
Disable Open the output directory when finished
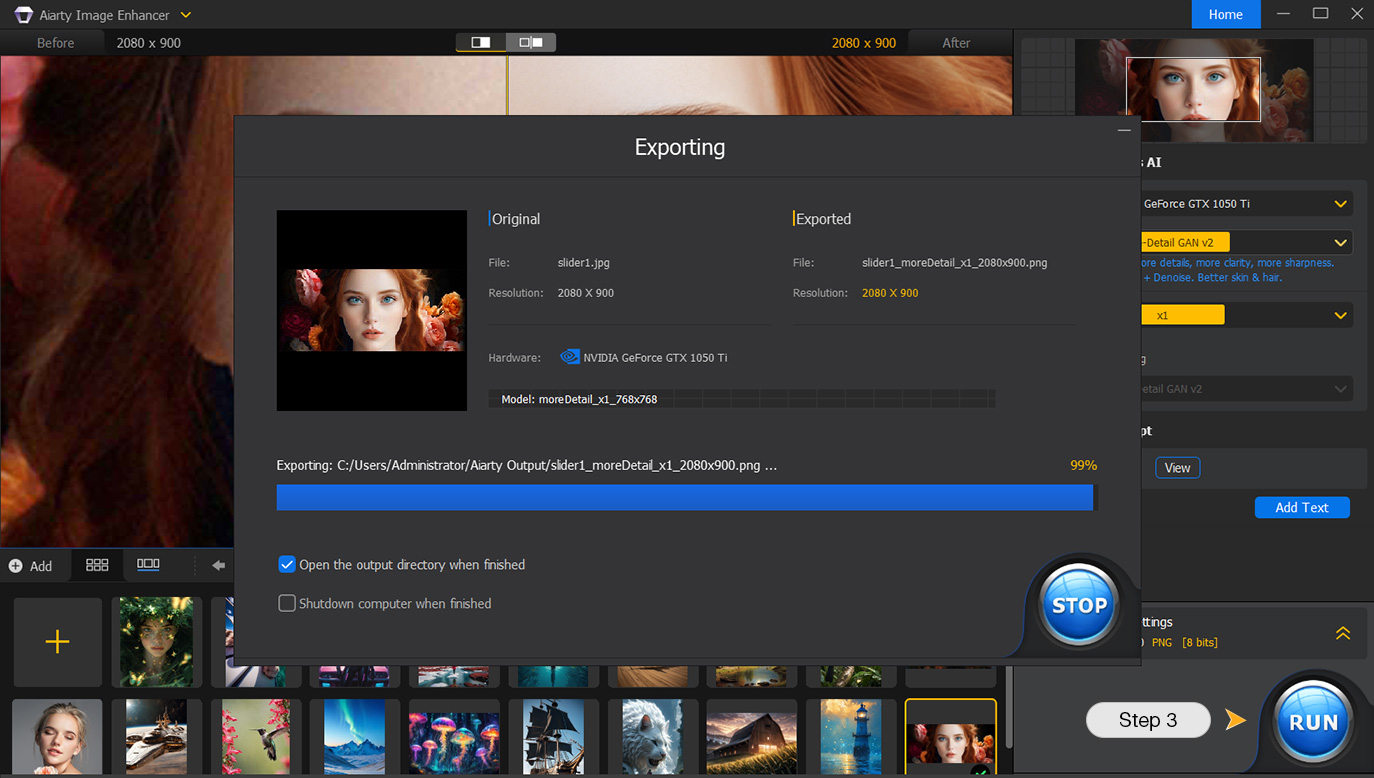point(287,564)
